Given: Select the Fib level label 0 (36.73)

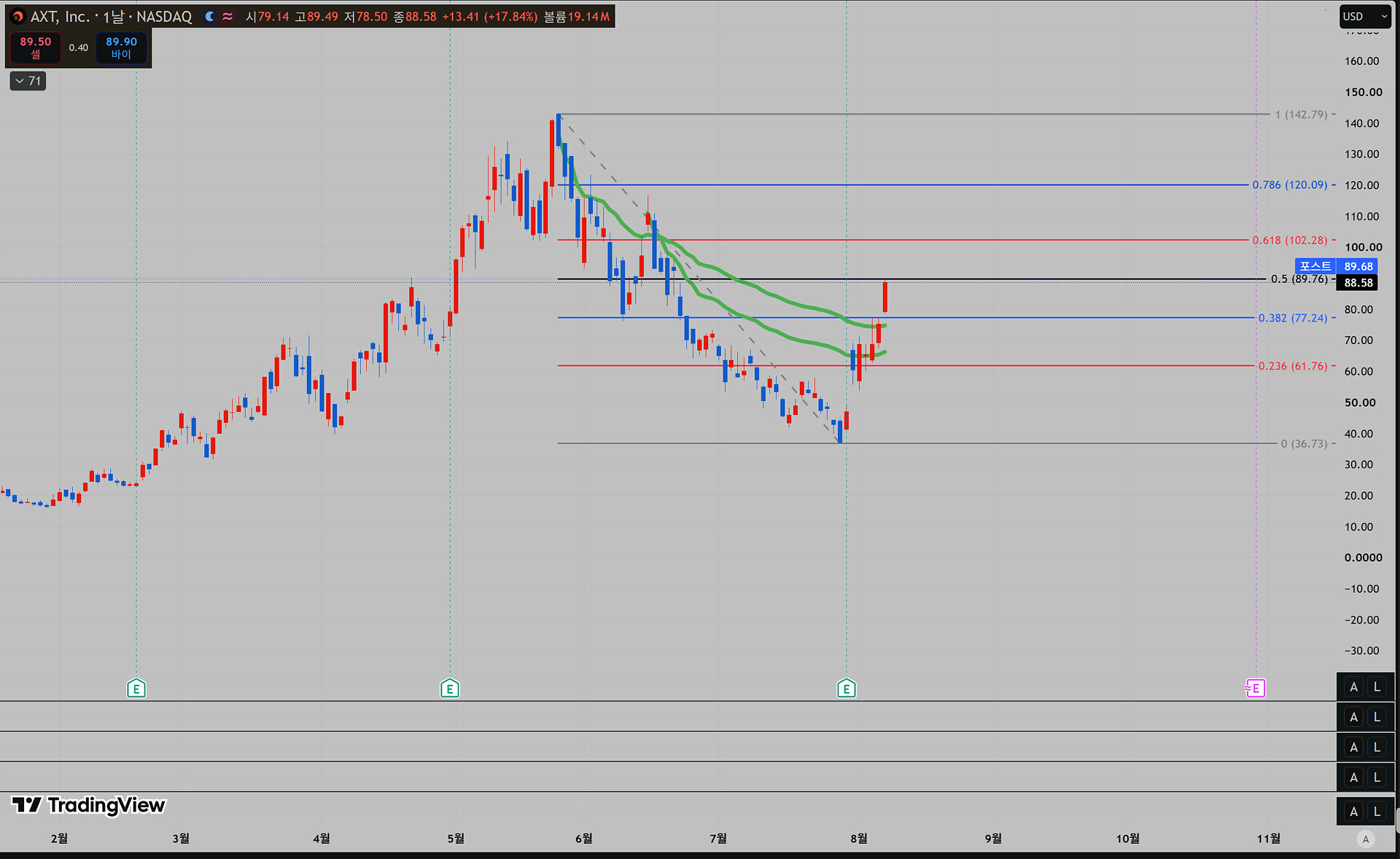Looking at the screenshot, I should (x=1304, y=443).
